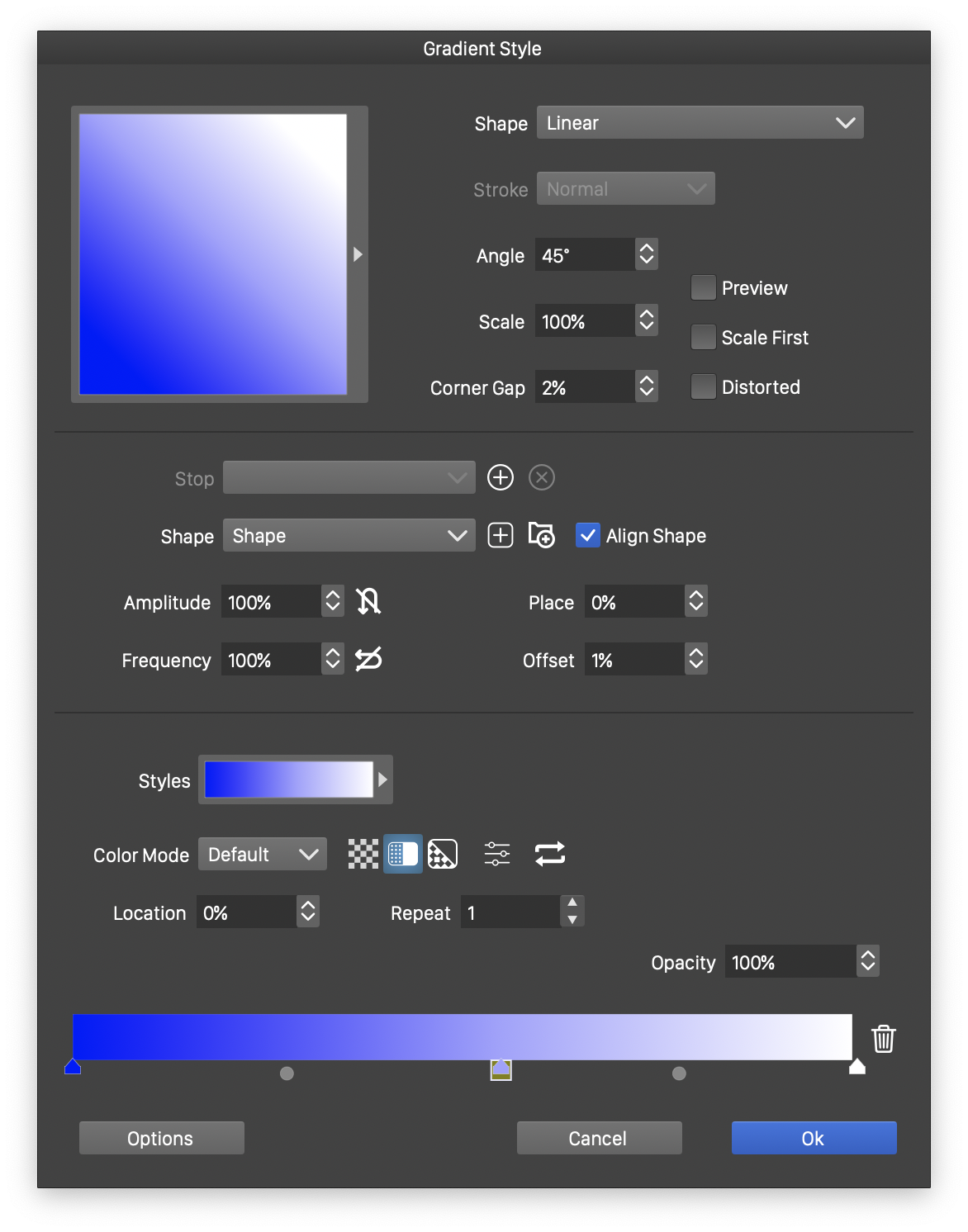Uncheck the Align Shape checkbox
The height and width of the screenshot is (1232, 968).
[588, 535]
